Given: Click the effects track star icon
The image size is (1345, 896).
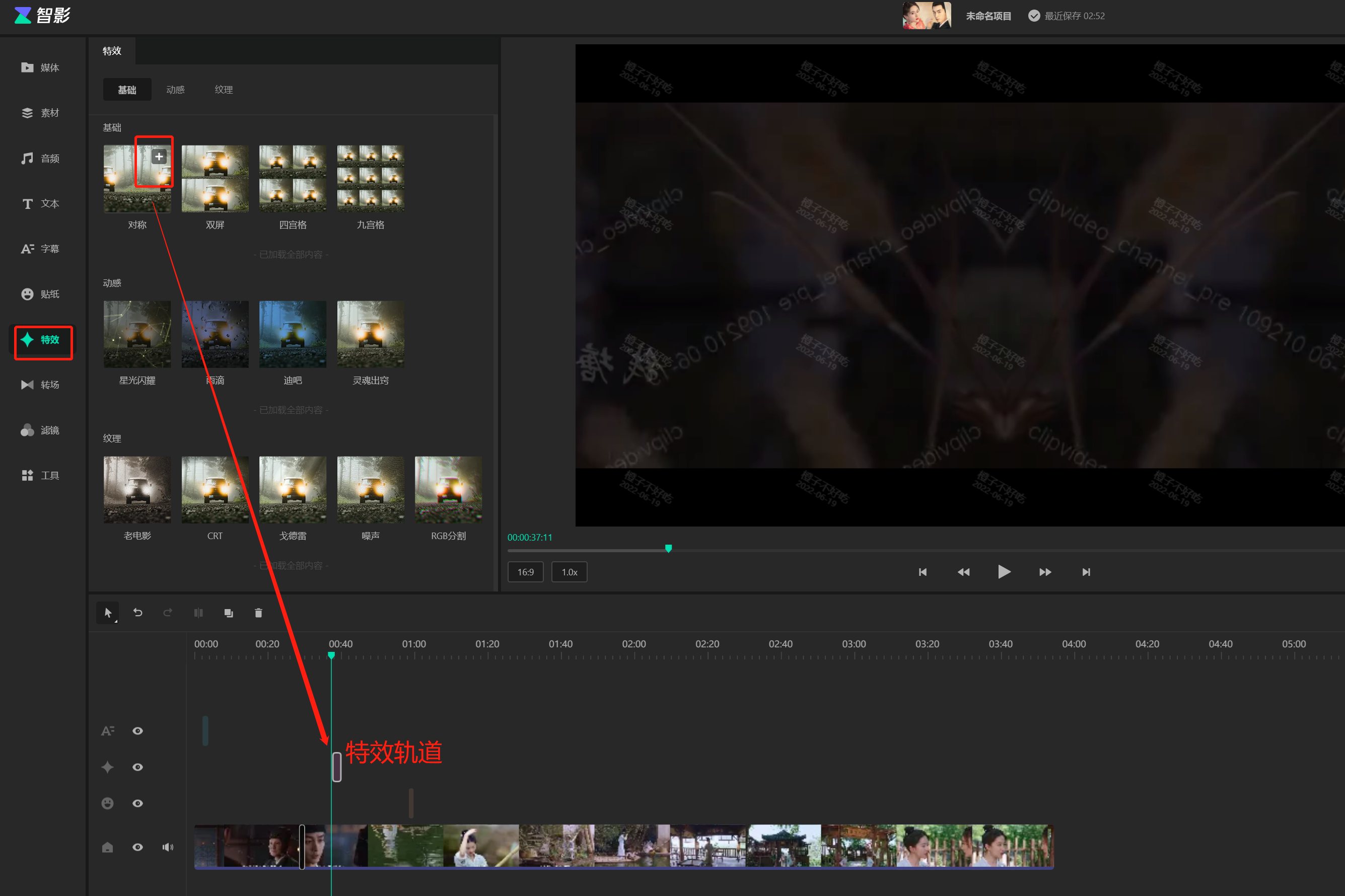Looking at the screenshot, I should point(107,767).
